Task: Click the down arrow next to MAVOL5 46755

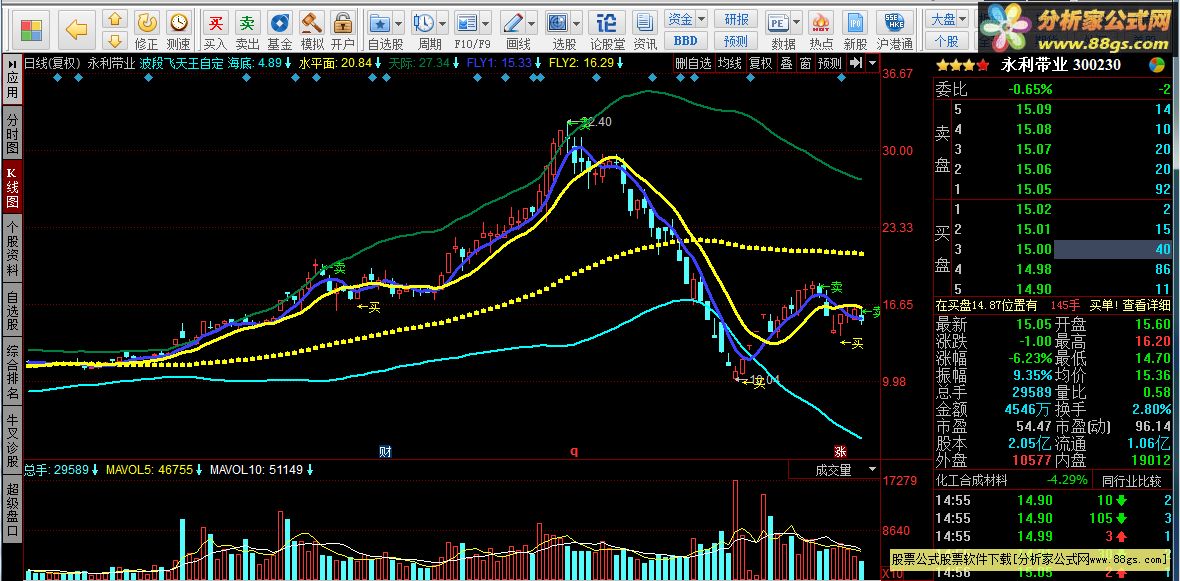Action: [199, 470]
